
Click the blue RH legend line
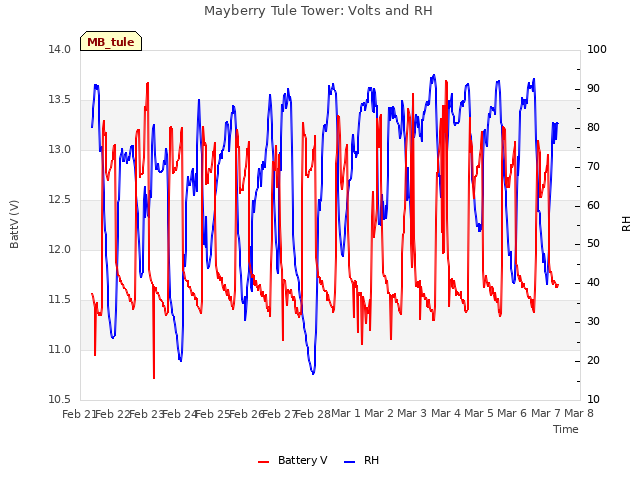pyautogui.click(x=350, y=462)
